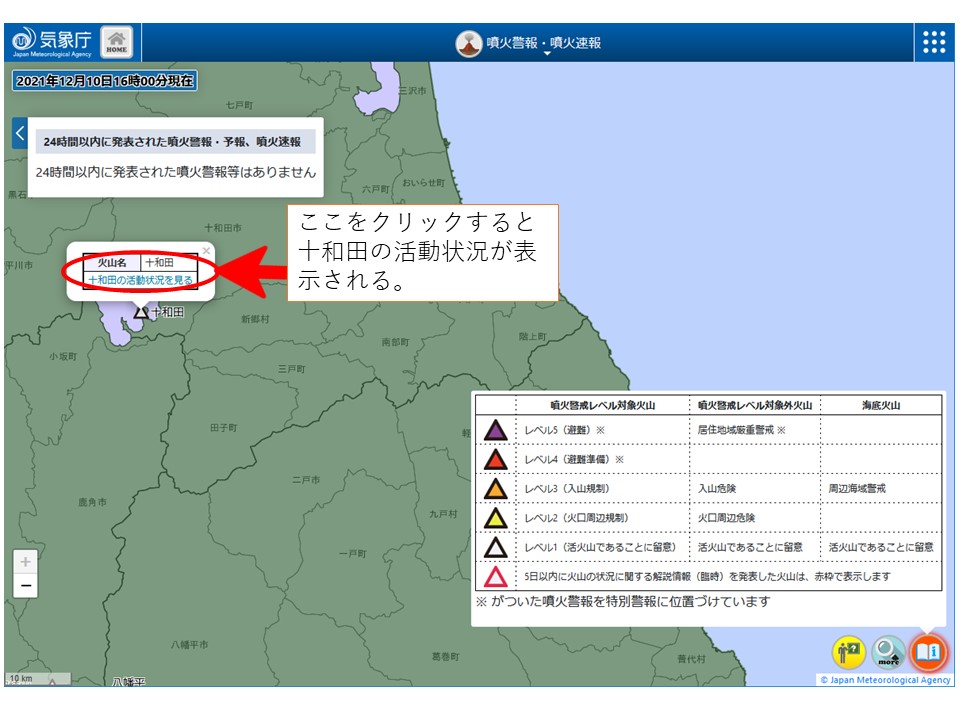The height and width of the screenshot is (720, 960).
Task: Zoom out of the map
Action: click(x=26, y=585)
